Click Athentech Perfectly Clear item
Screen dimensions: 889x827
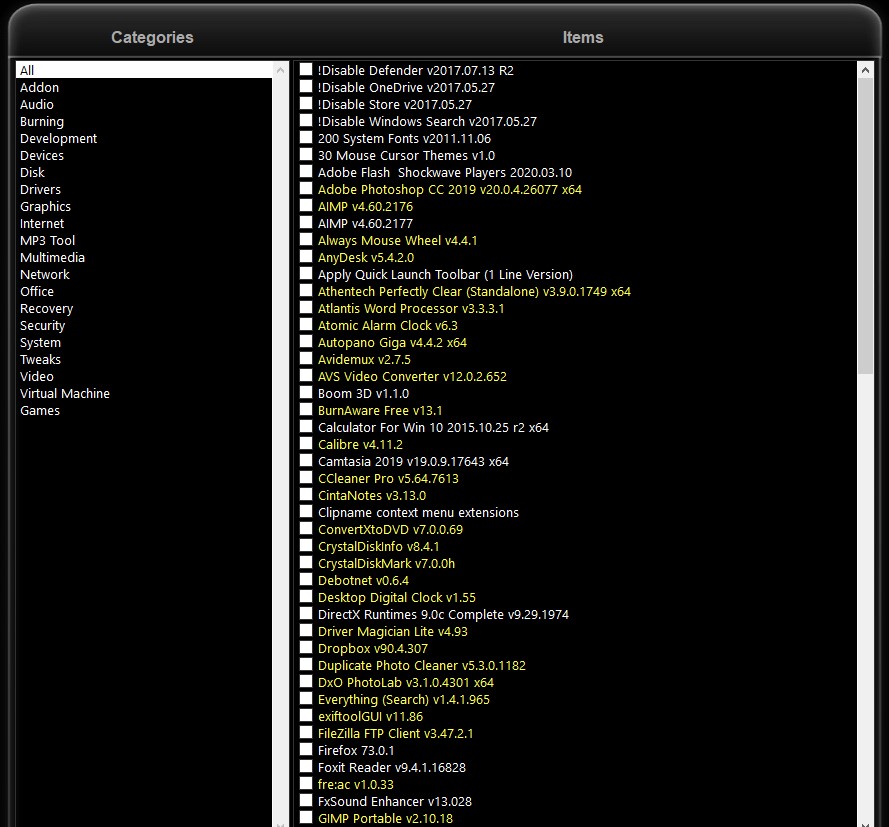click(x=474, y=291)
